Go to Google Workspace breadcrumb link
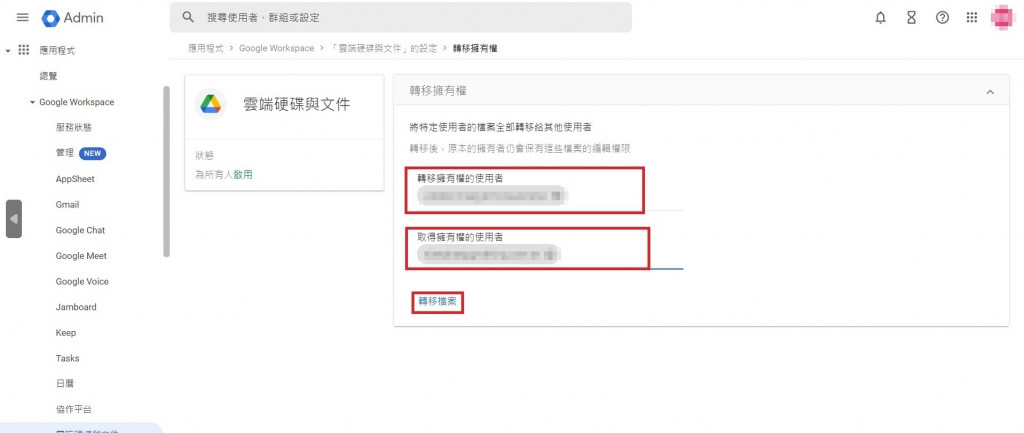Screen dimensions: 1024x433 pyautogui.click(x=276, y=48)
